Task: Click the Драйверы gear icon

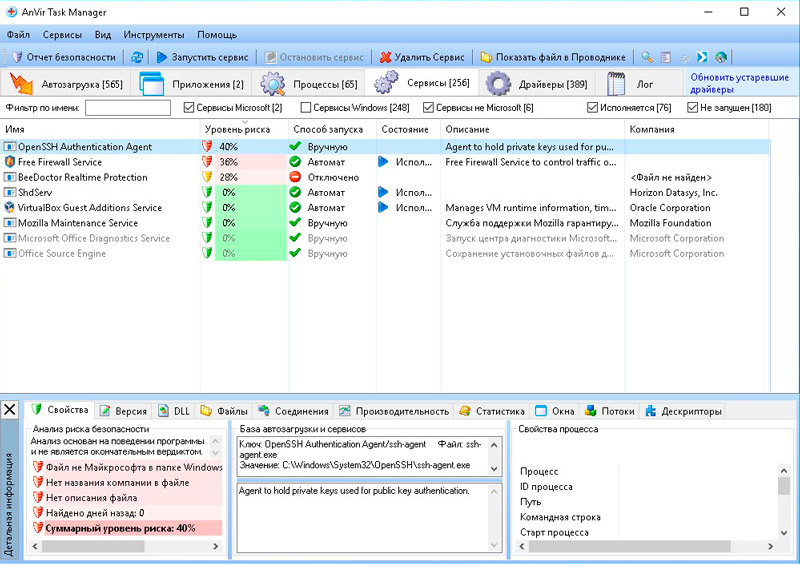Action: click(500, 84)
